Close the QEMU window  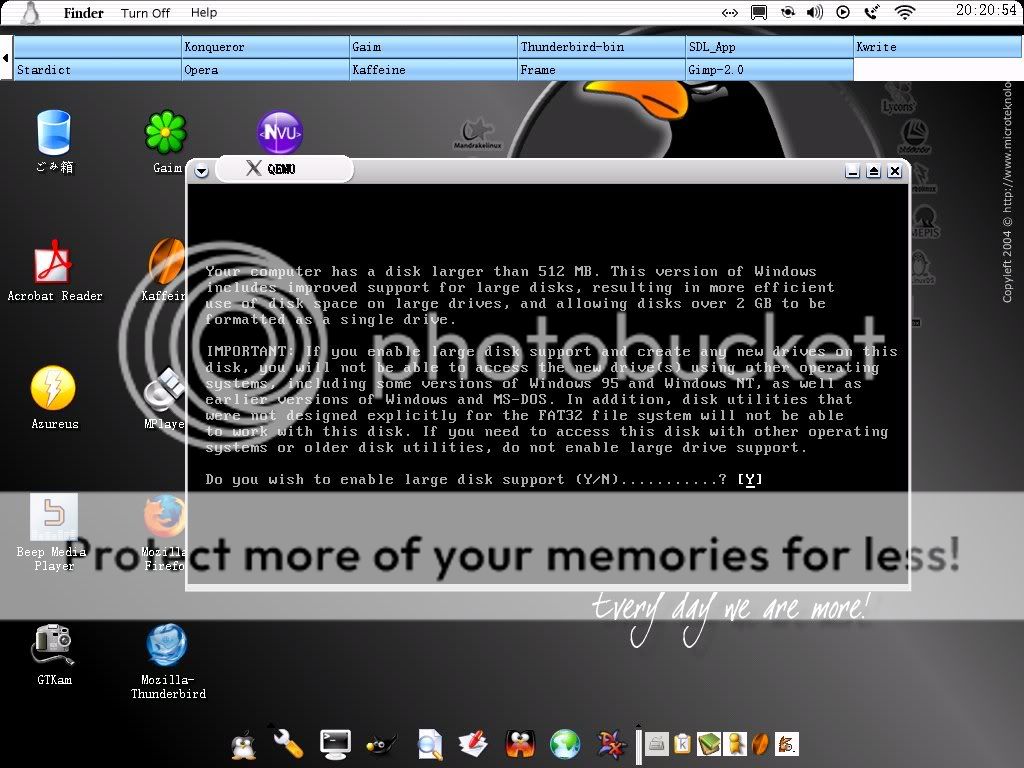click(895, 171)
